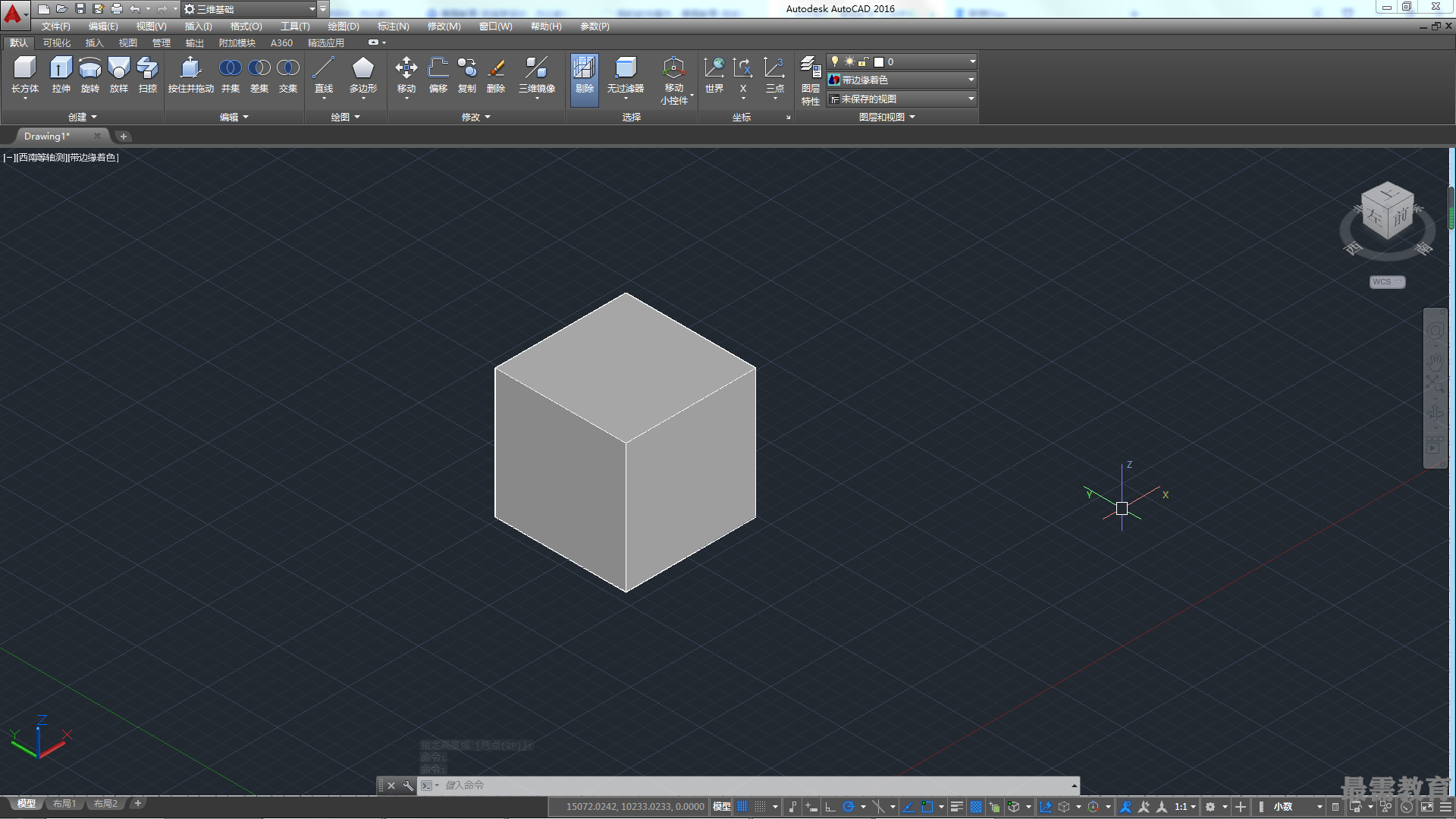The image size is (1456, 819).
Task: Open the 文件(F) menu
Action: point(55,27)
